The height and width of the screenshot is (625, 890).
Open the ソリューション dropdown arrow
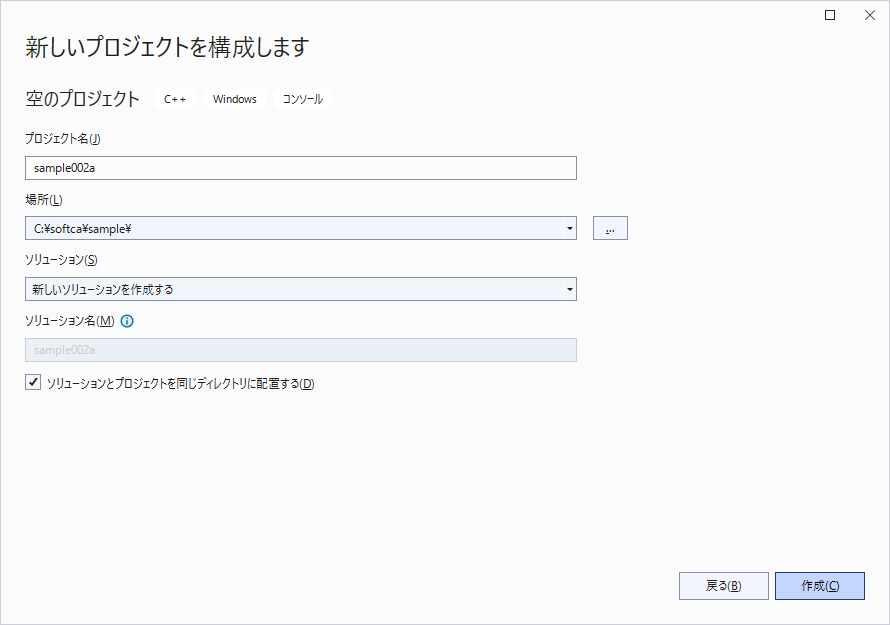[569, 290]
